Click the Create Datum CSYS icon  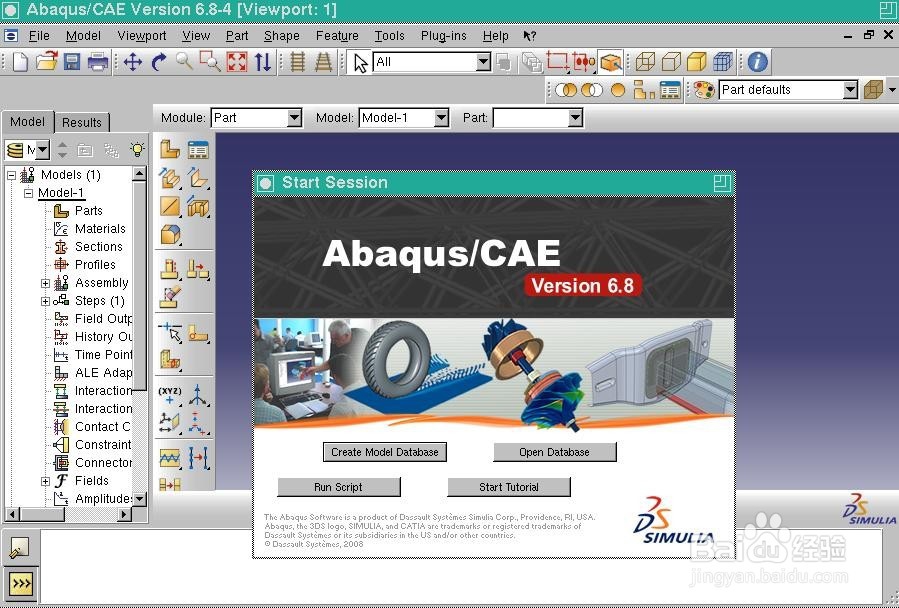coord(198,423)
